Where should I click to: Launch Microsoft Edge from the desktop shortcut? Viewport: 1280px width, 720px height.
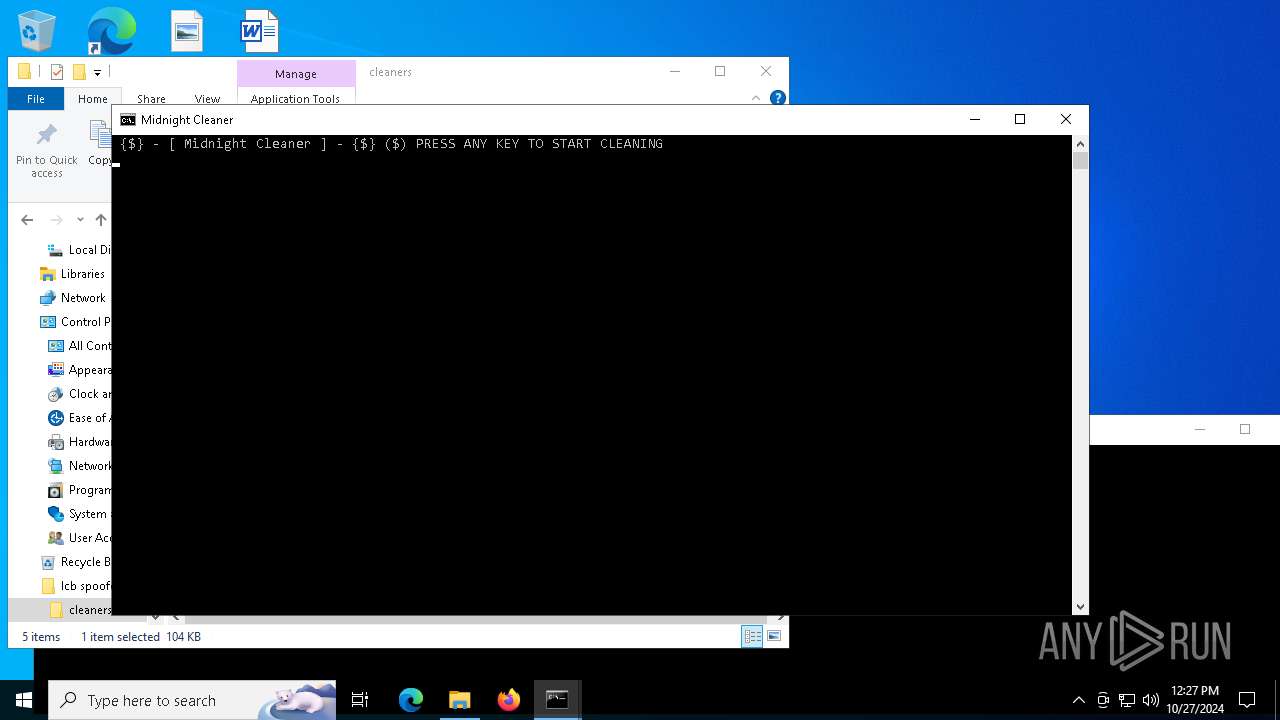coord(111,30)
